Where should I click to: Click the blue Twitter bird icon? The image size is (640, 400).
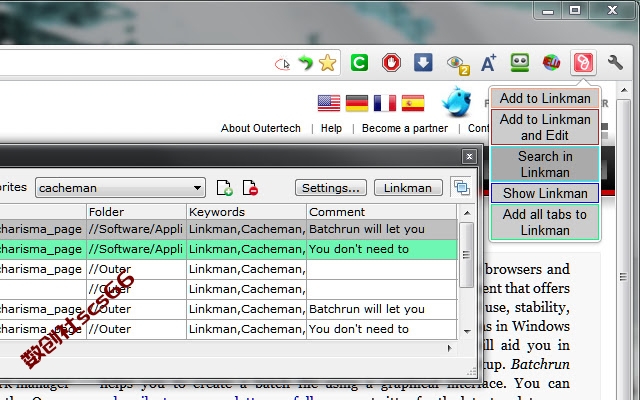457,101
